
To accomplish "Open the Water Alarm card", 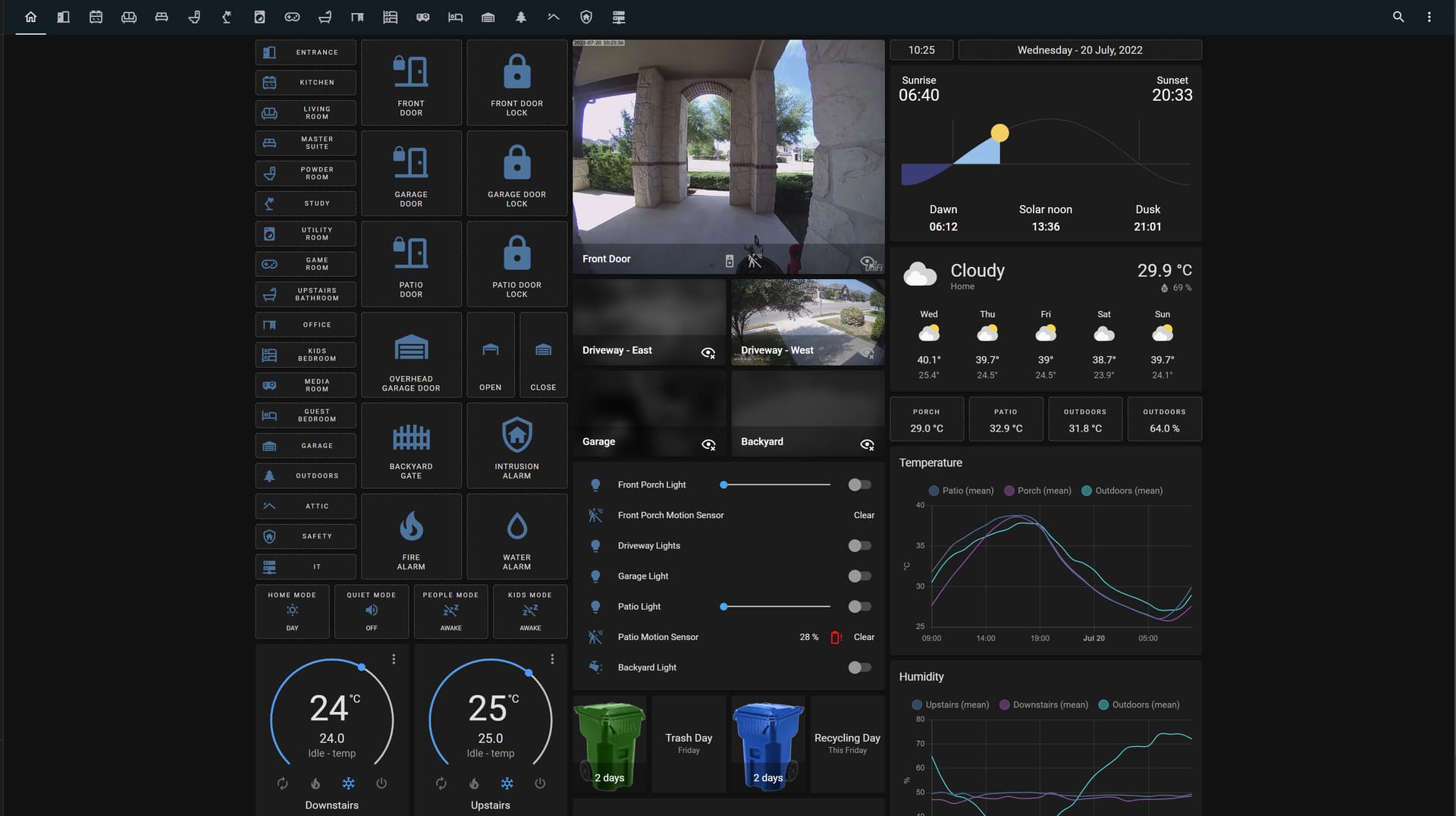I will tap(516, 535).
